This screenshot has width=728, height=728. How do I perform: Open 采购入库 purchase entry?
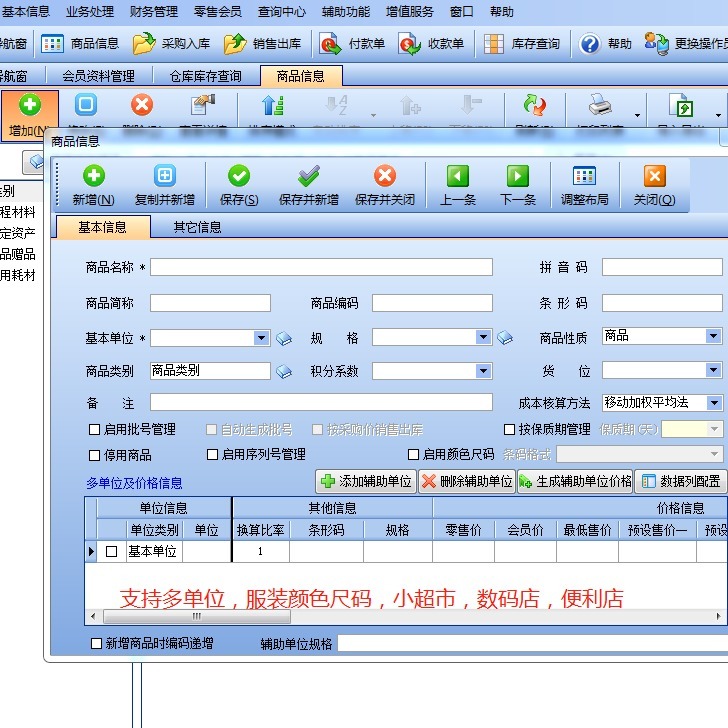click(171, 44)
